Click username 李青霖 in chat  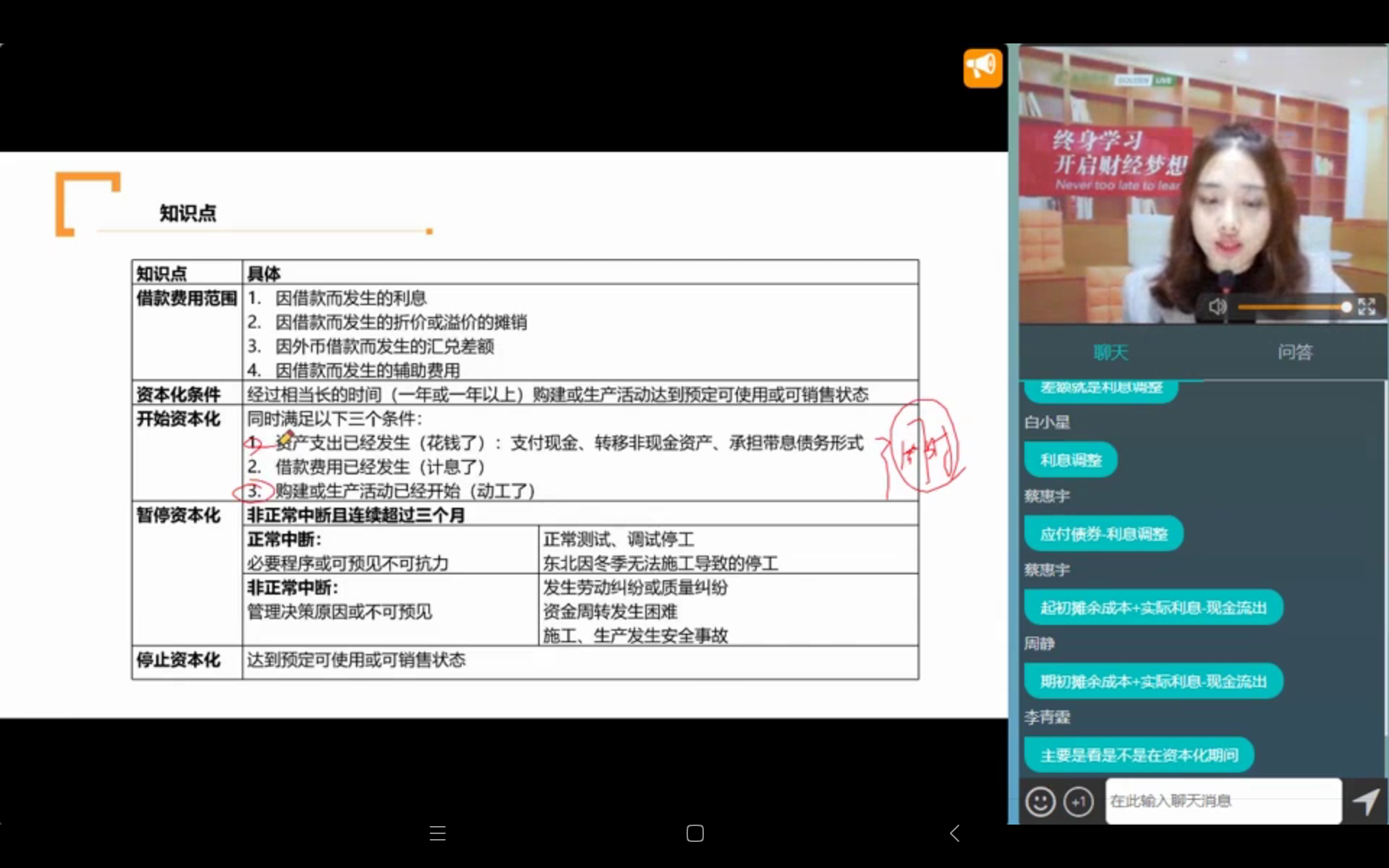(1047, 718)
